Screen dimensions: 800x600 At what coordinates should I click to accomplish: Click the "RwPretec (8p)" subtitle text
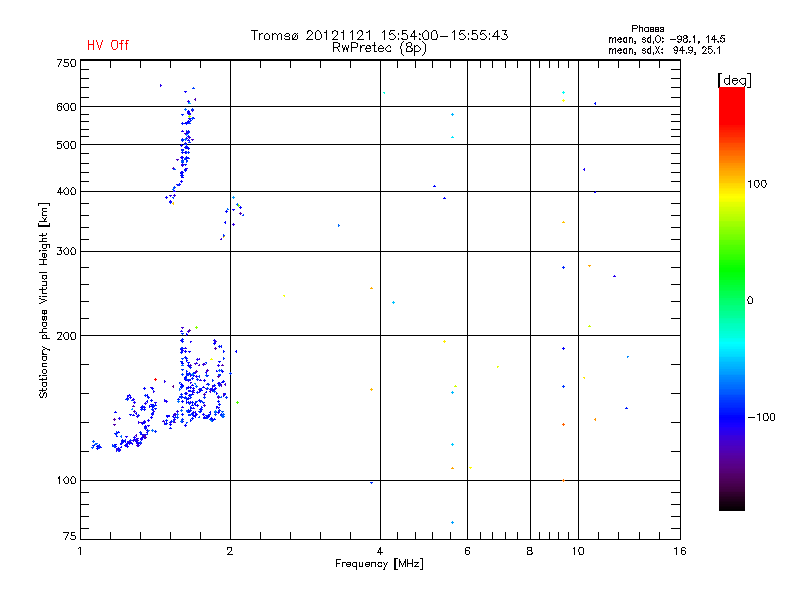pos(379,48)
